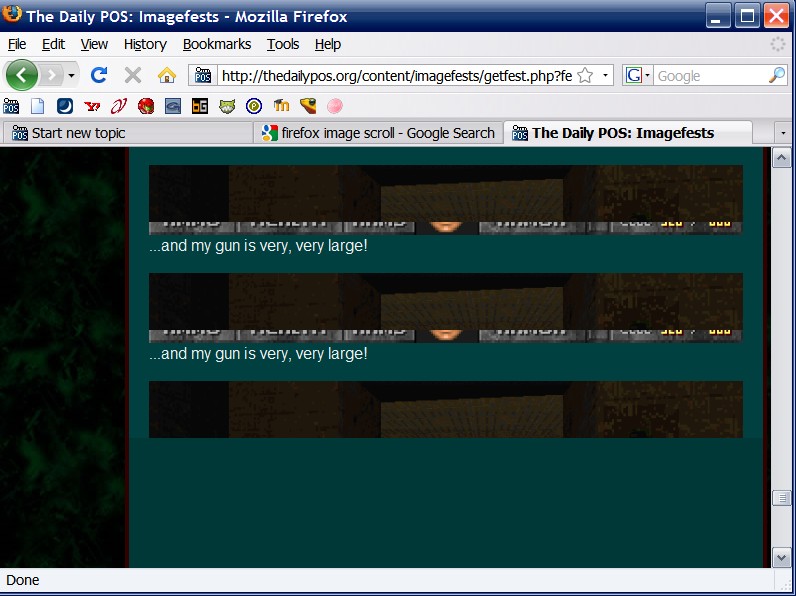Maximize the Firefox window
The image size is (796, 596).
pos(746,16)
